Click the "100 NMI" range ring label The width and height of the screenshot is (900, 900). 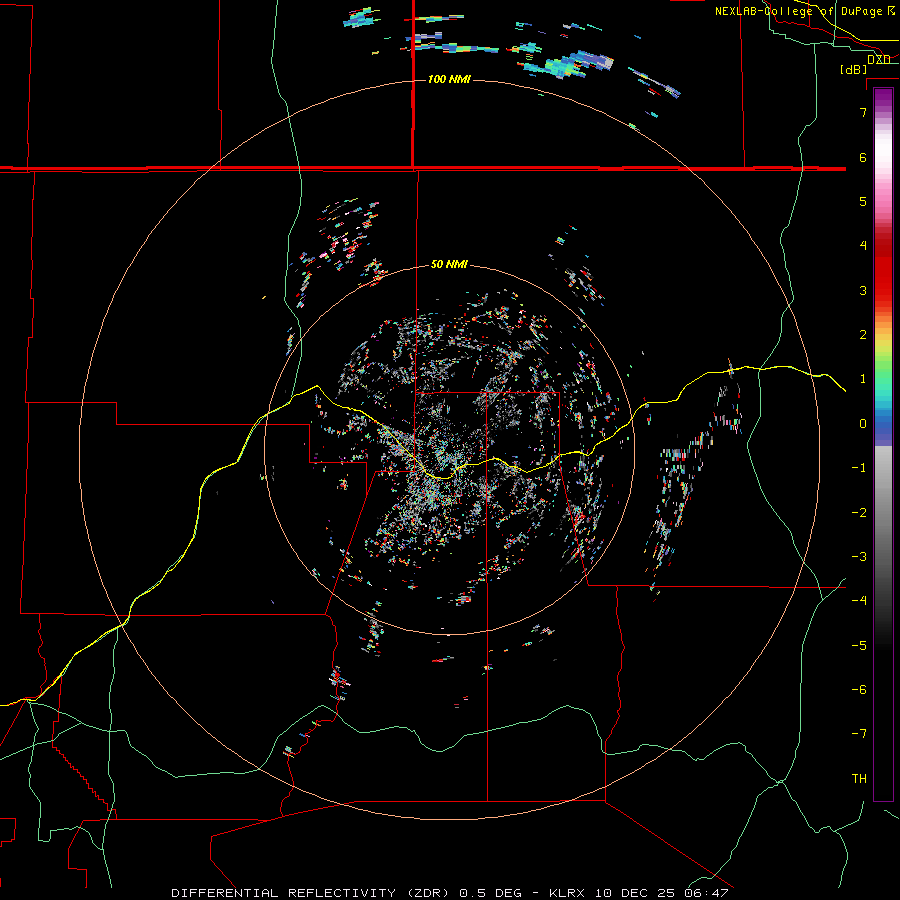(x=449, y=79)
